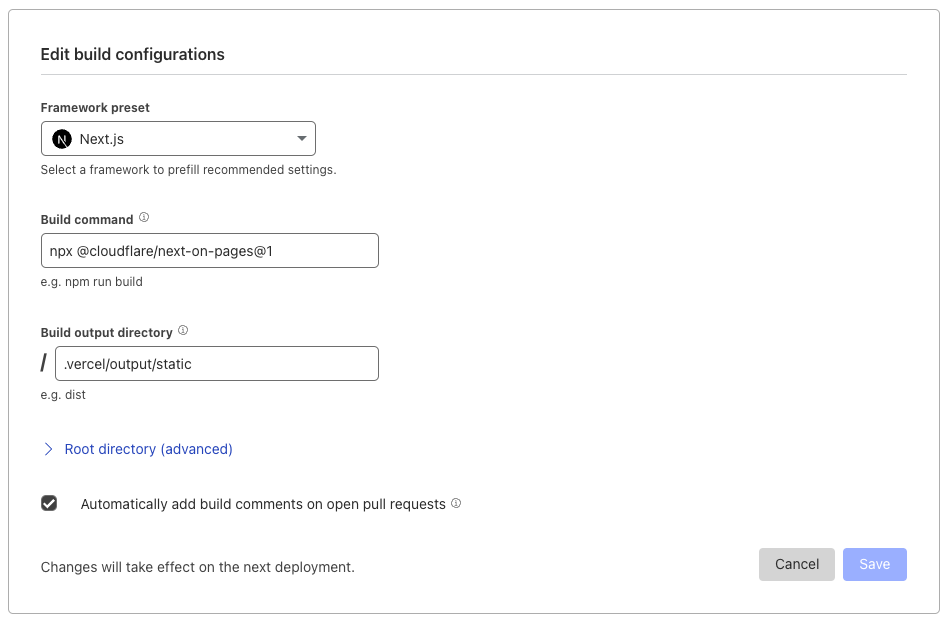Click the Next.js logo in the framework preset
Image resolution: width=946 pixels, height=622 pixels.
[x=62, y=139]
